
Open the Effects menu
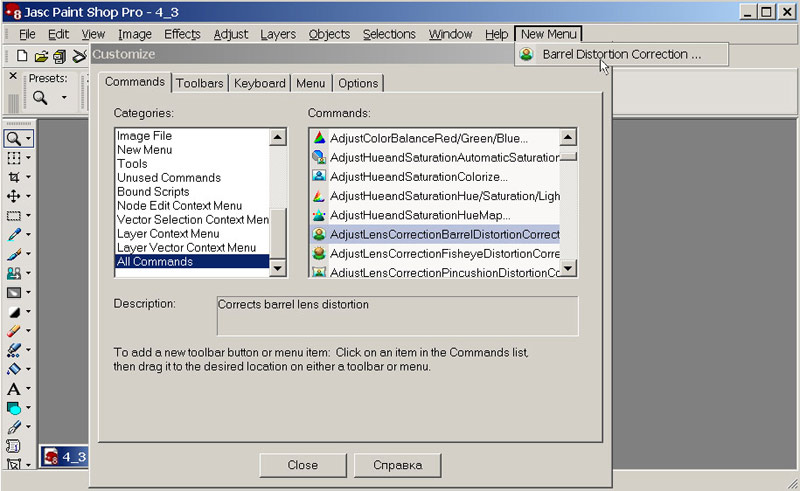[x=182, y=34]
